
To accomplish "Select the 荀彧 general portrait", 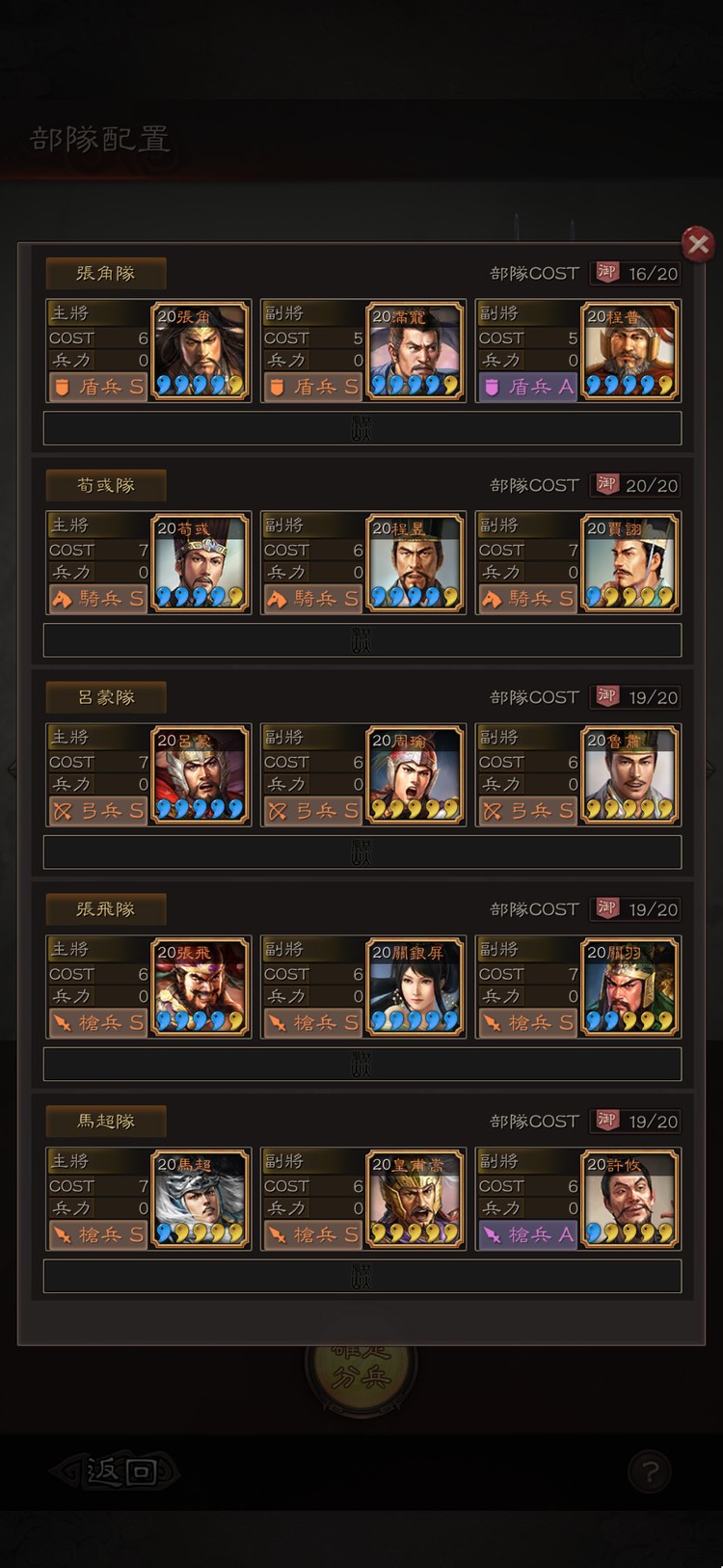I will 201,563.
